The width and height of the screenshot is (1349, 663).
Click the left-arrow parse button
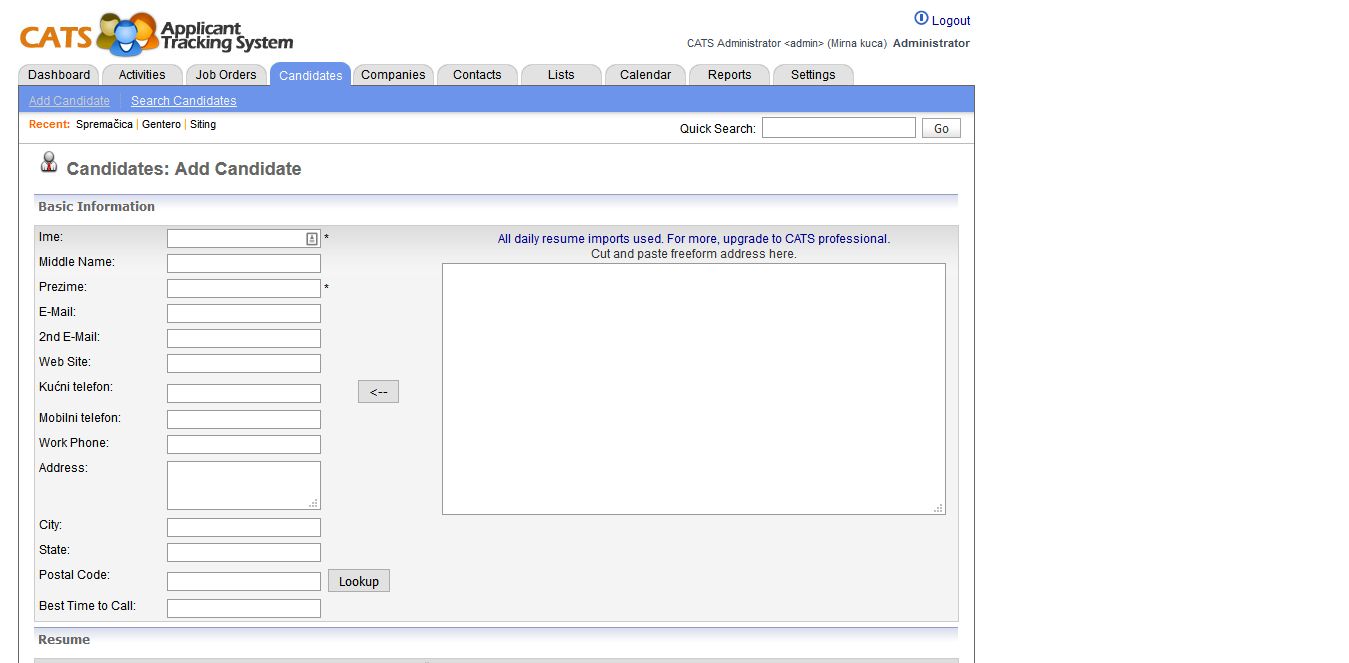(x=378, y=391)
